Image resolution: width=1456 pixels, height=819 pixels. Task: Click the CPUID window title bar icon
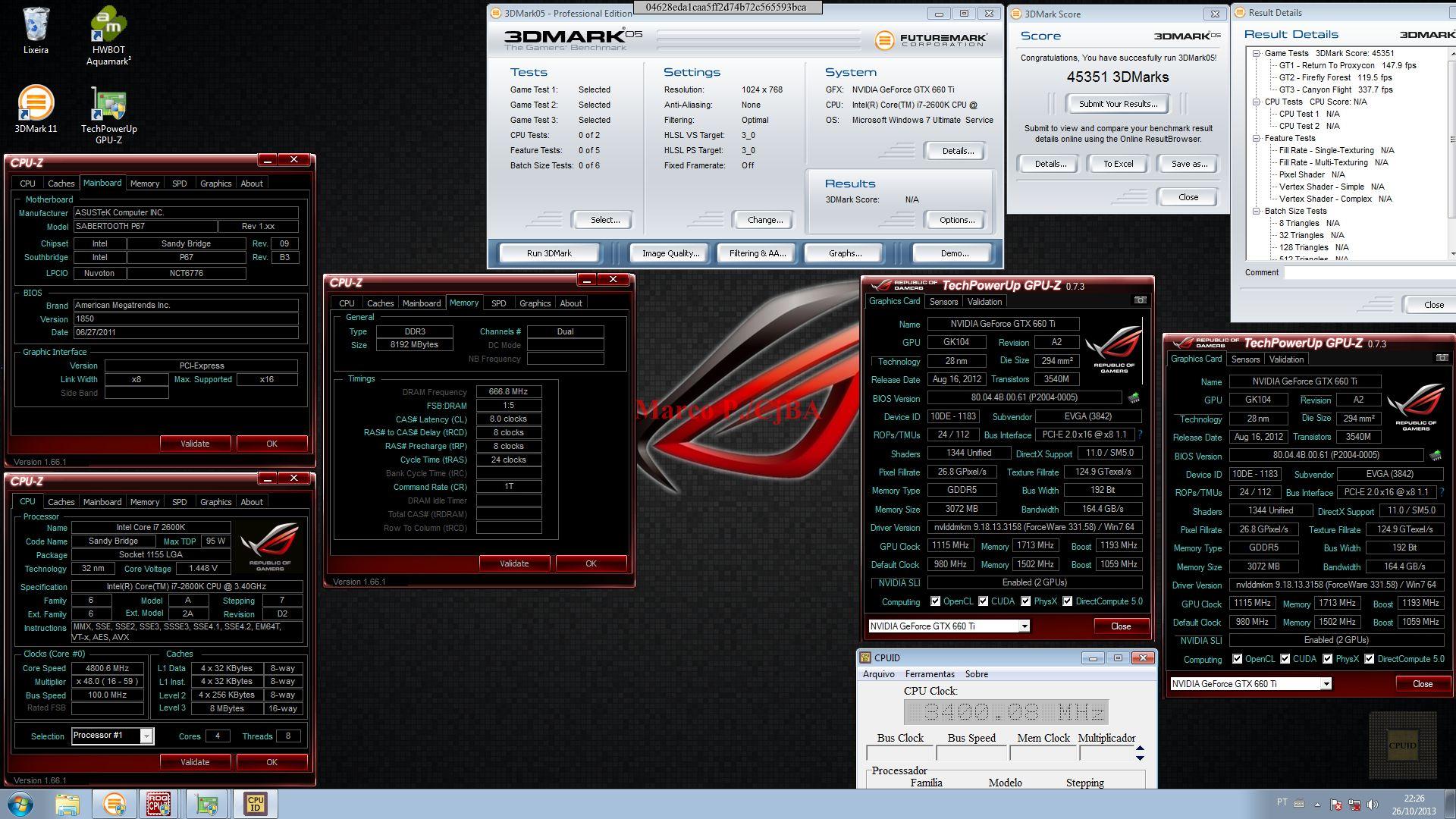click(865, 657)
